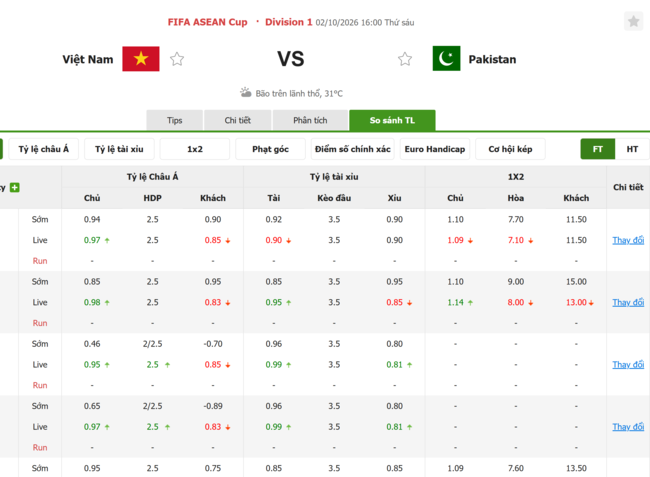Select Tỷ lệ châu Á filter
650x477 pixels.
coord(44,149)
